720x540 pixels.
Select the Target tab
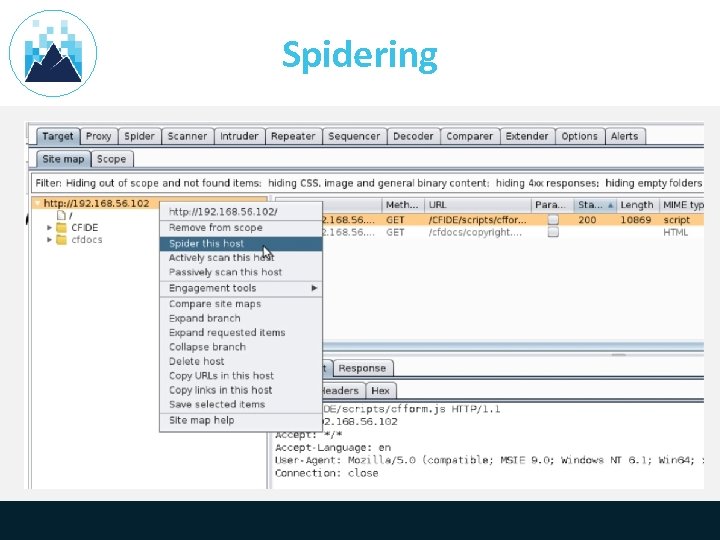pyautogui.click(x=57, y=136)
